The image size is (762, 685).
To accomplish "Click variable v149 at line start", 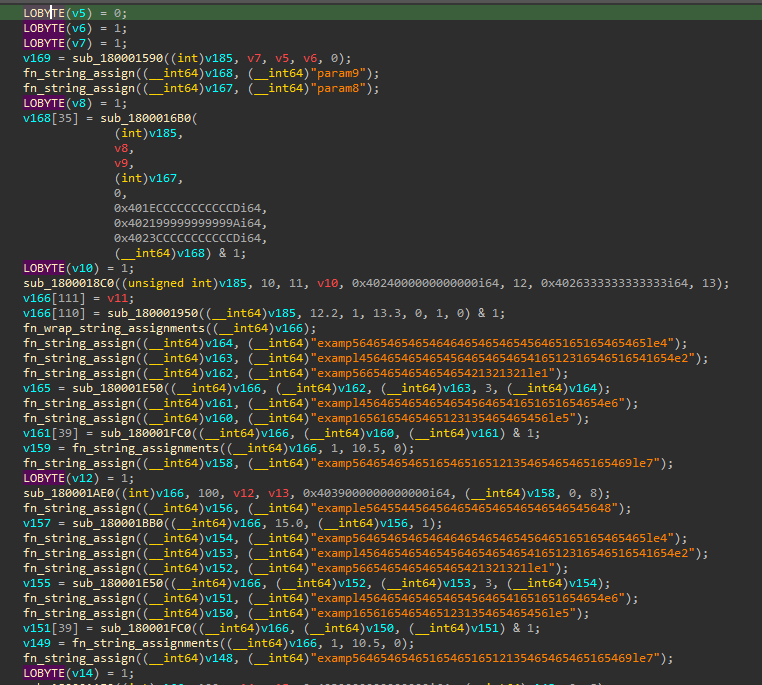I will [36, 644].
